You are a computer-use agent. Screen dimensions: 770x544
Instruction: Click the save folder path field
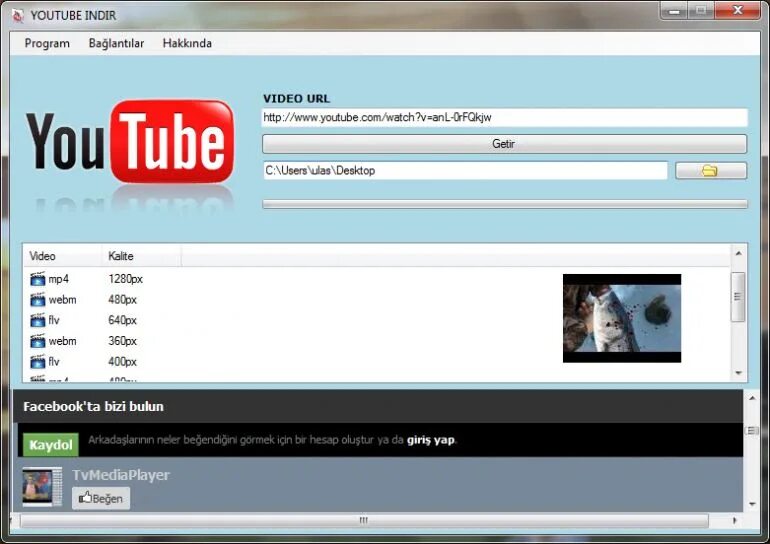pos(465,170)
